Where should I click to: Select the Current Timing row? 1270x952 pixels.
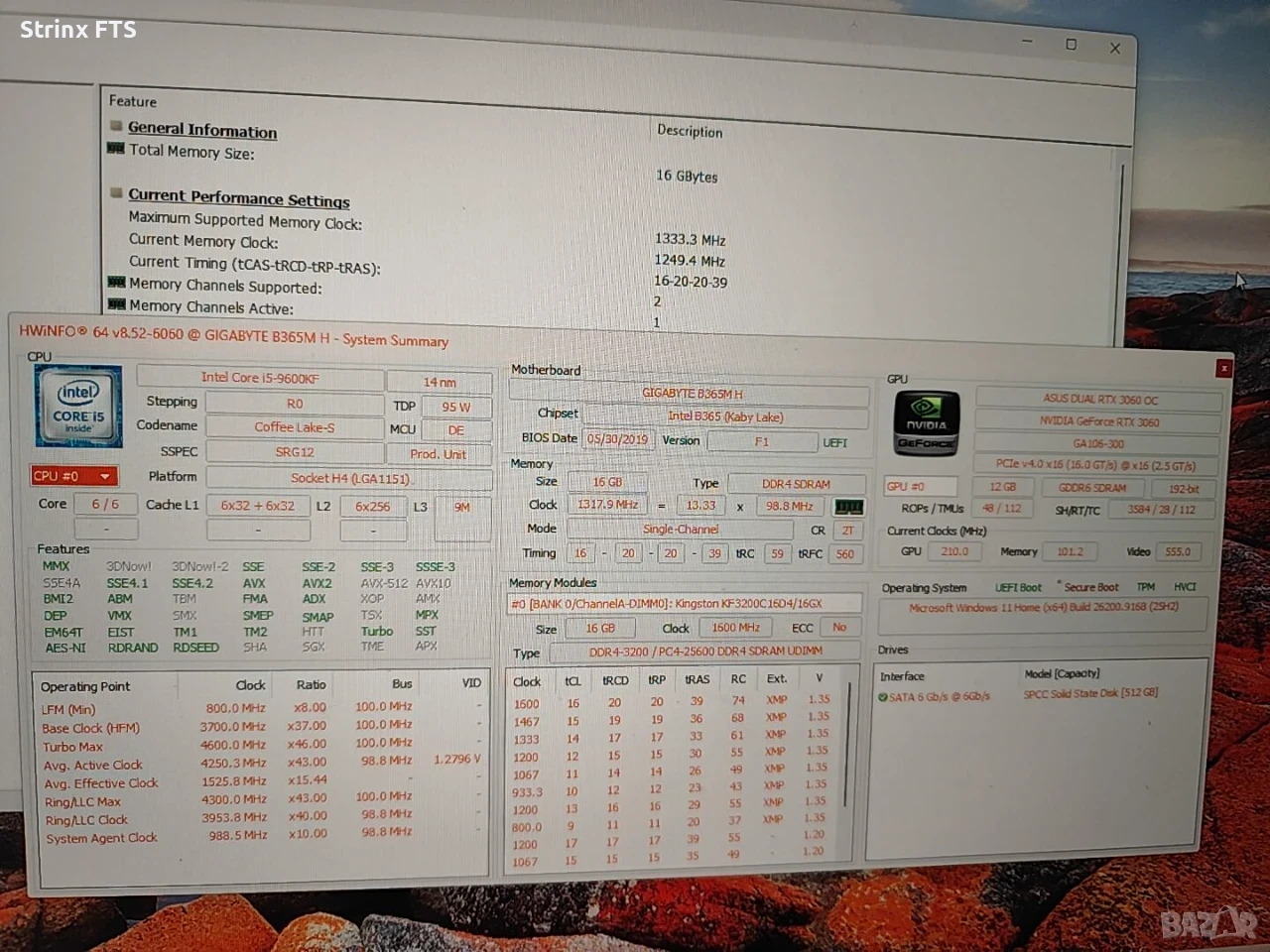coord(254,264)
